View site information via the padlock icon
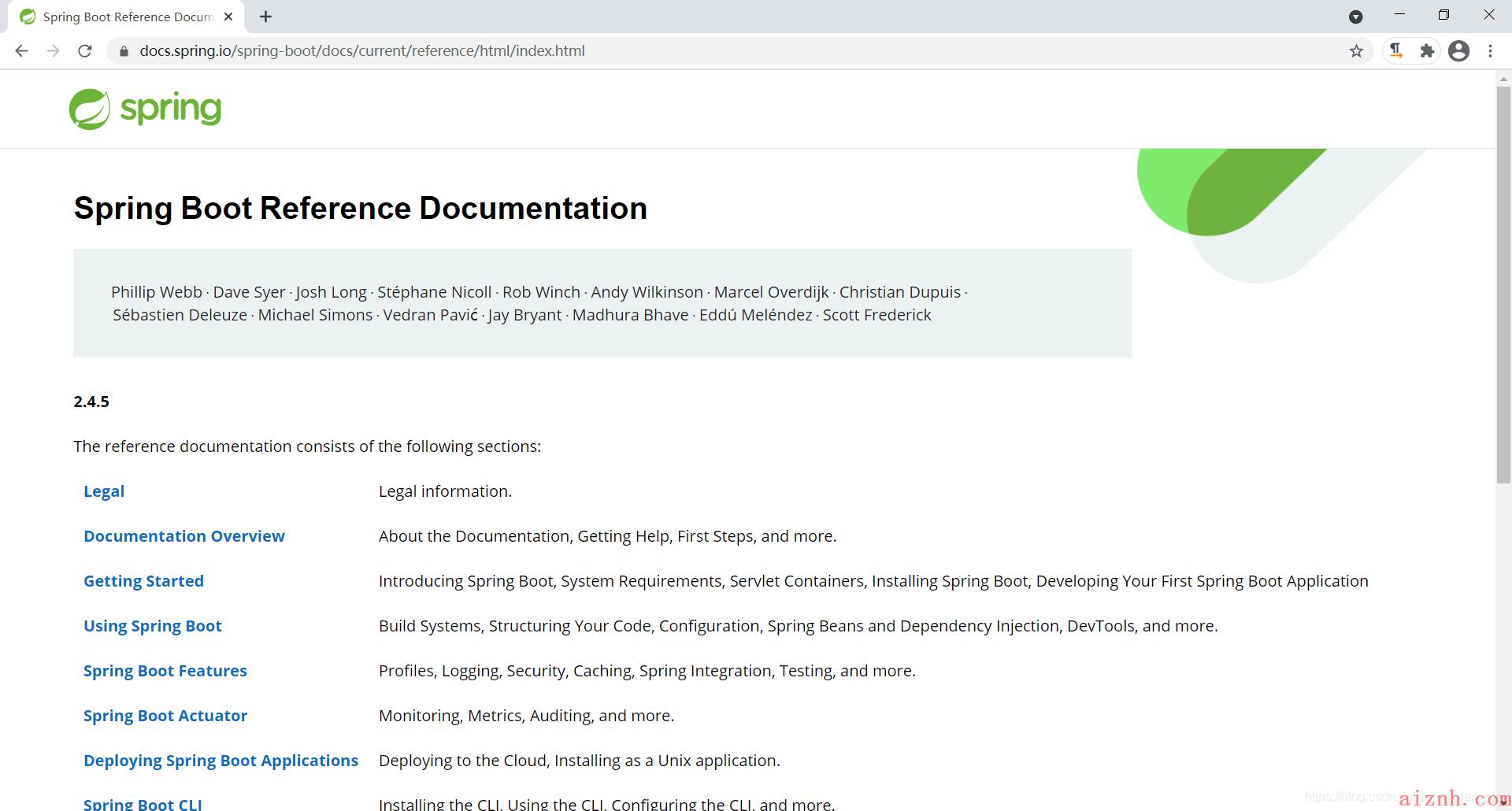The image size is (1512, 811). [123, 51]
